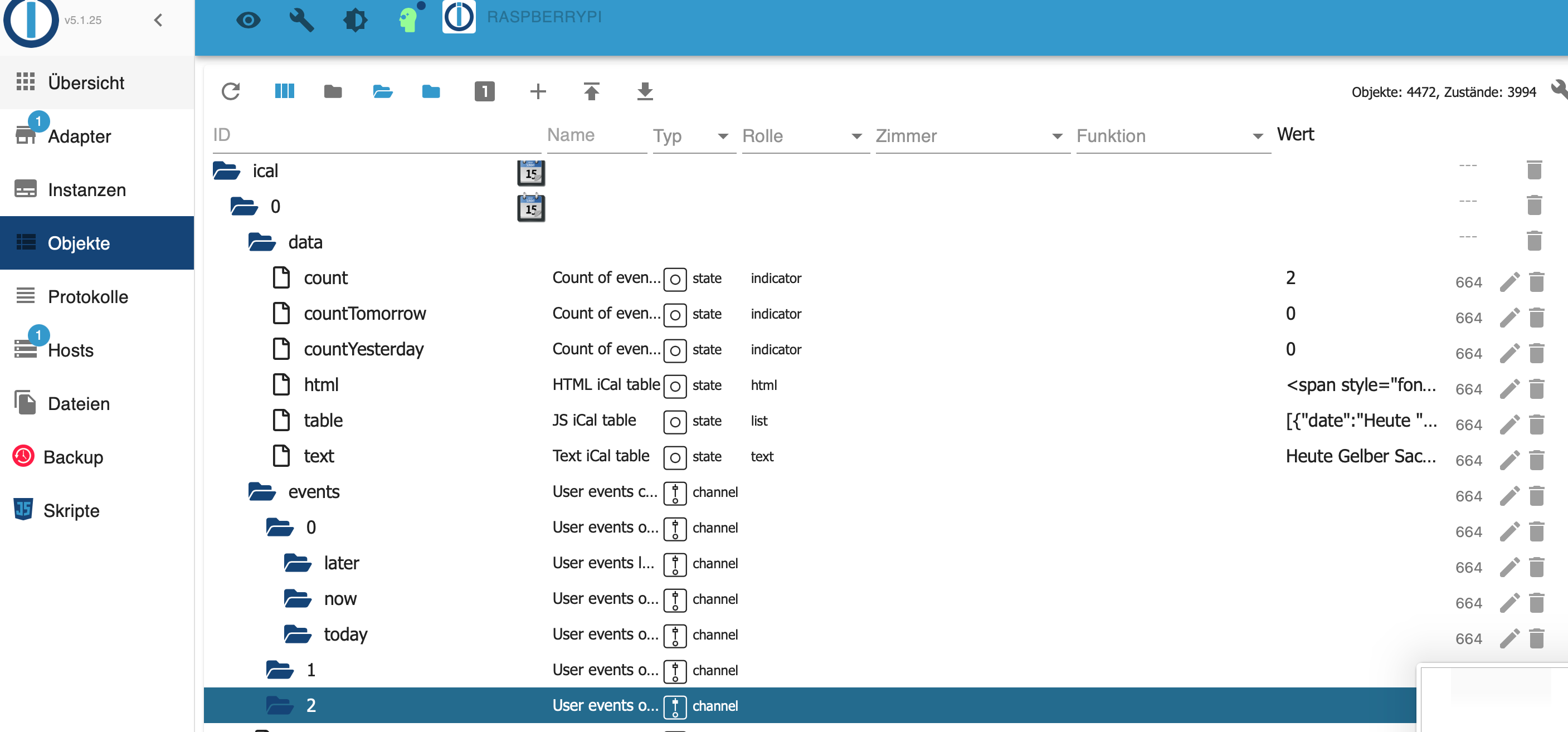The height and width of the screenshot is (732, 1568).
Task: Open Instanzen in the sidebar
Action: click(x=86, y=190)
